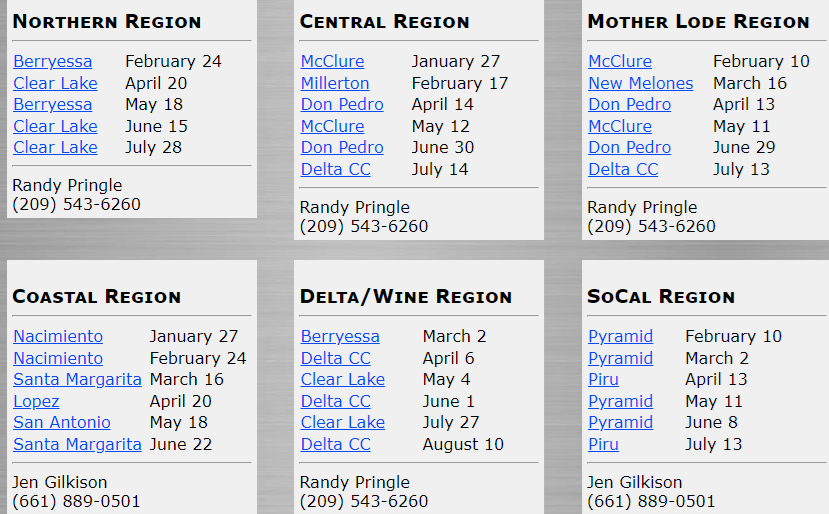This screenshot has height=514, width=829.
Task: Open Central Region Don Pedro June 30 link
Action: click(342, 147)
